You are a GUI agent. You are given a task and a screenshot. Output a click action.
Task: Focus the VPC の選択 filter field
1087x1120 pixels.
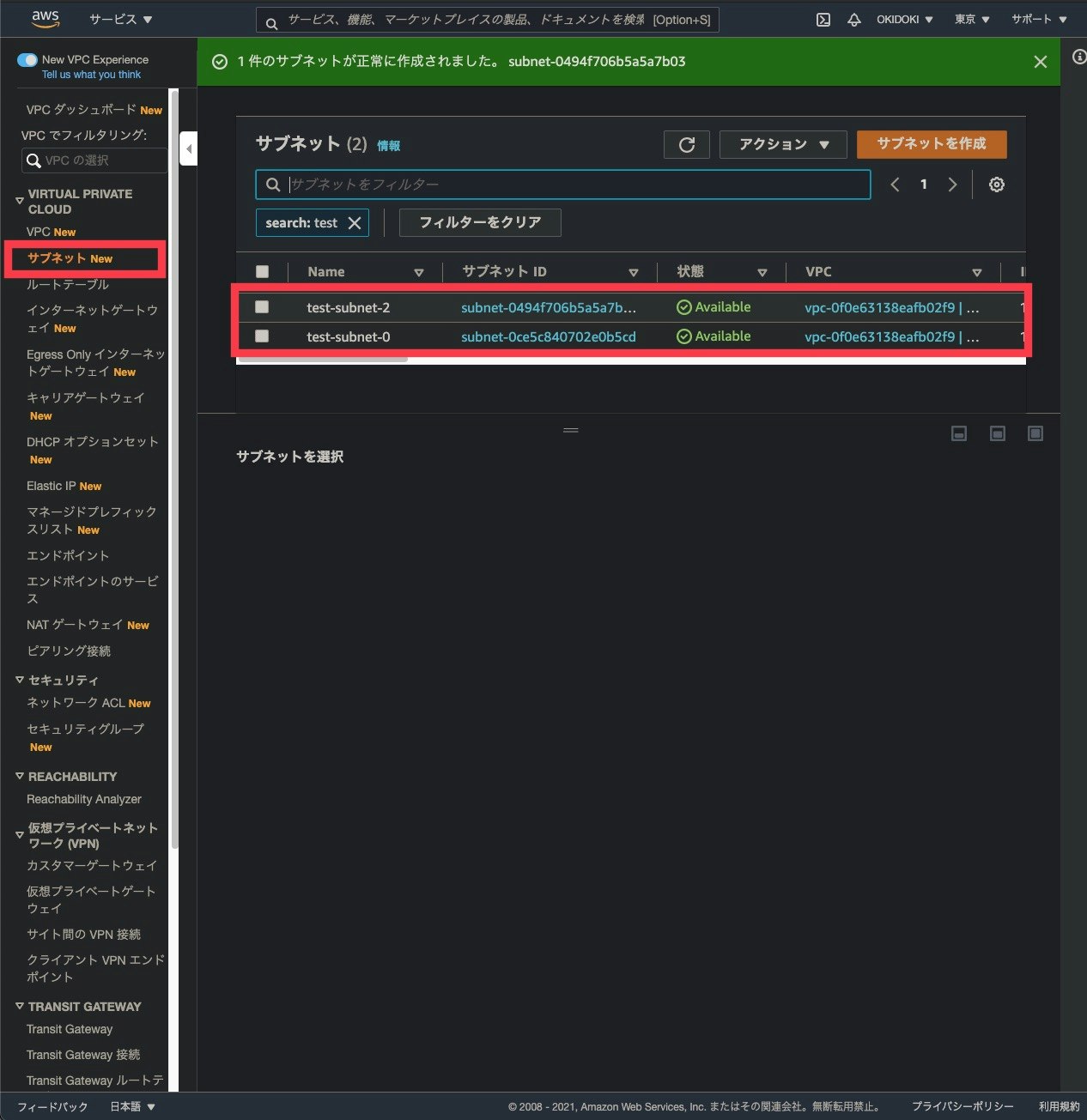point(94,160)
